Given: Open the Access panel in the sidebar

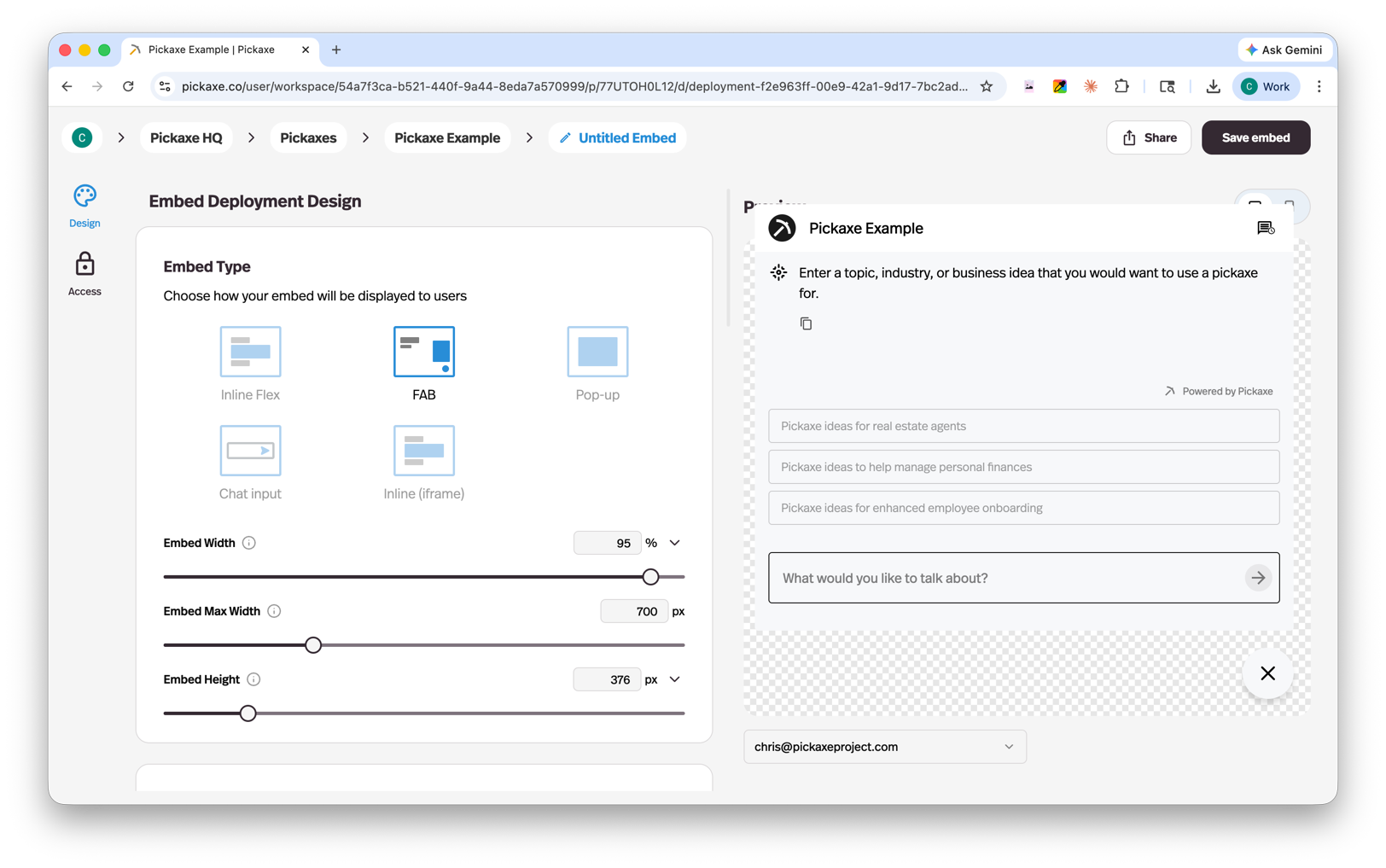Looking at the screenshot, I should (x=84, y=273).
